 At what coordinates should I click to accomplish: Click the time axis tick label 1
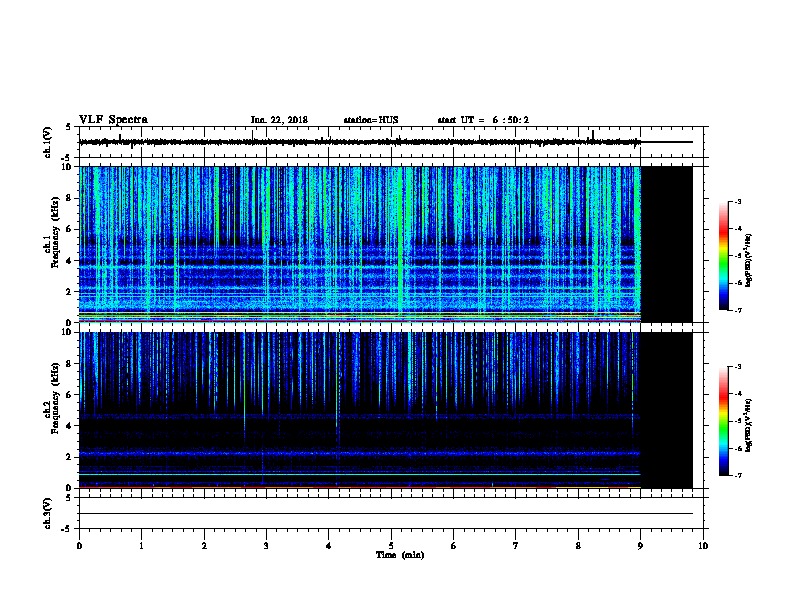point(141,545)
